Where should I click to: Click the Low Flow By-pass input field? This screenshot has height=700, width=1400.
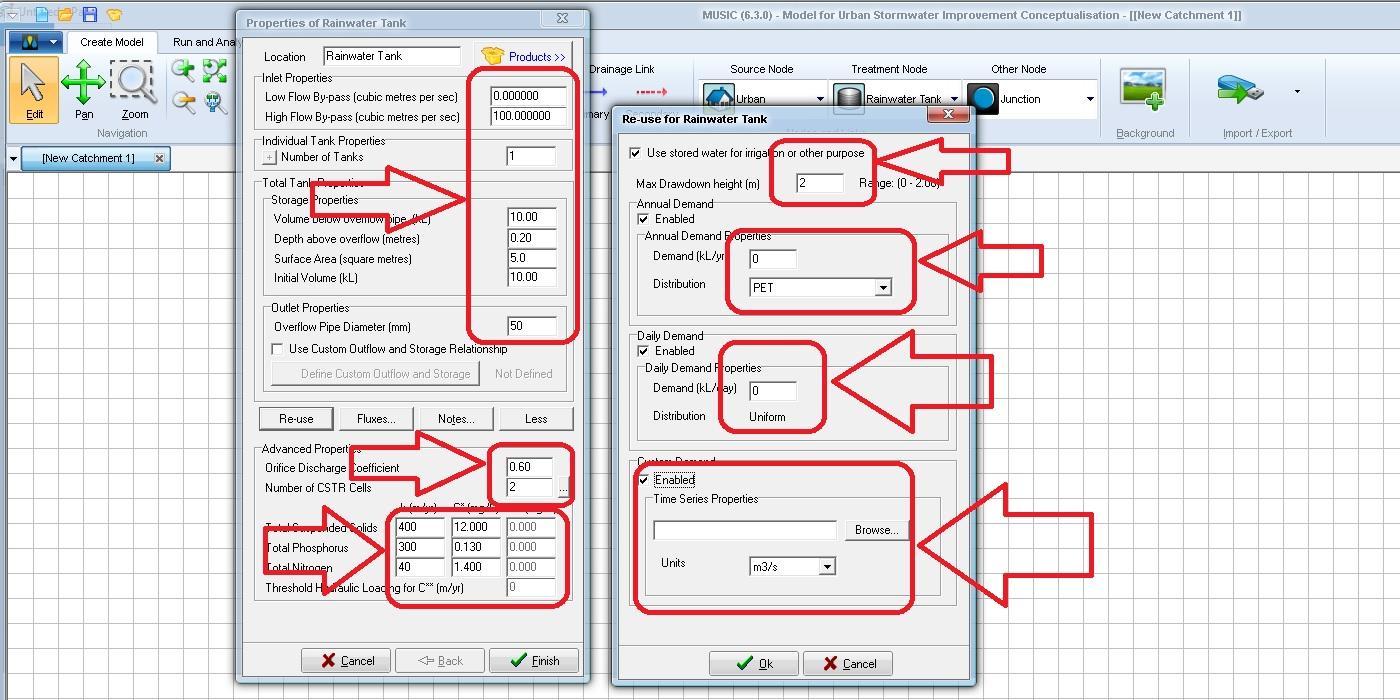pyautogui.click(x=529, y=96)
